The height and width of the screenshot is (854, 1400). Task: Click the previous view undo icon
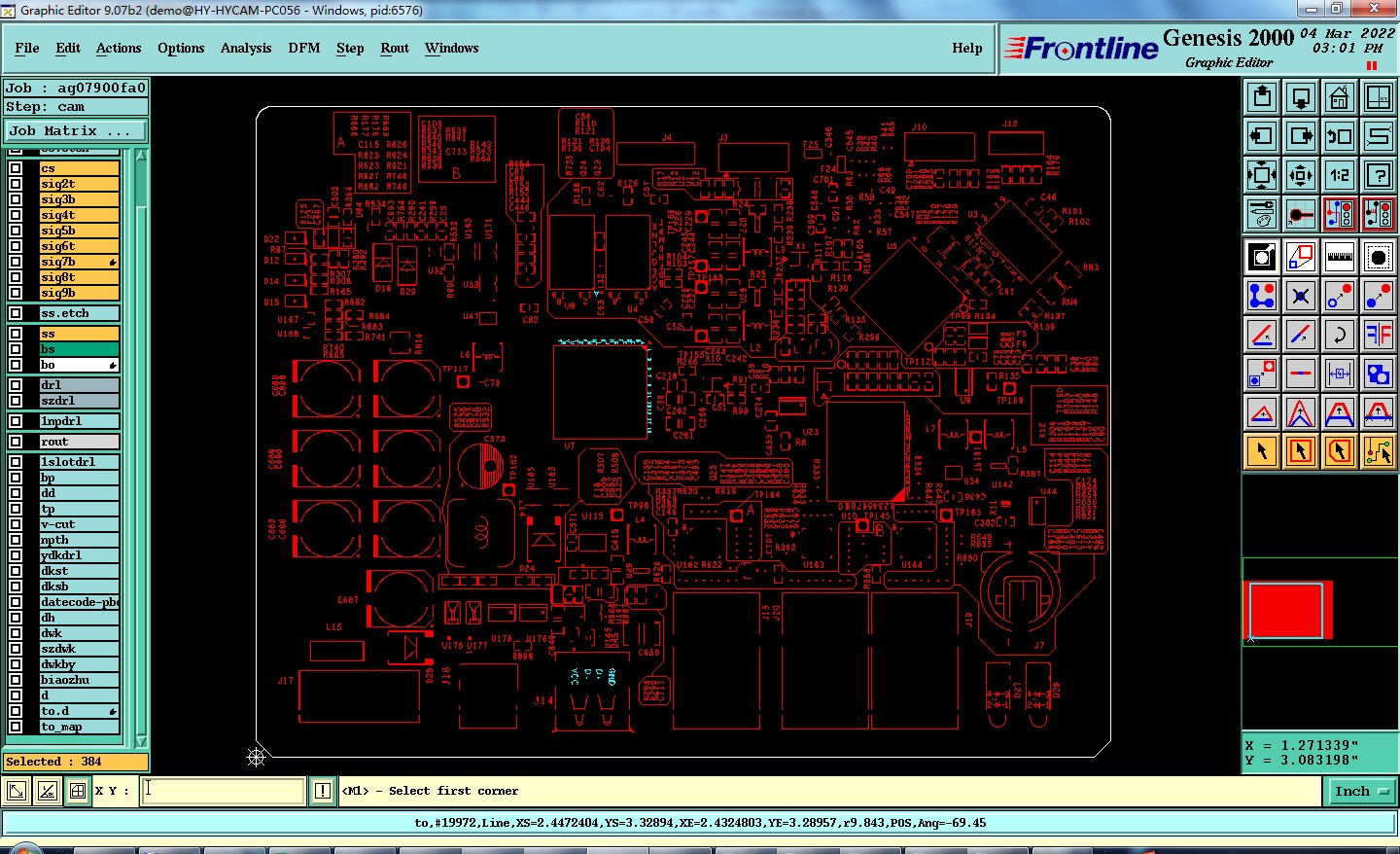tap(1340, 136)
